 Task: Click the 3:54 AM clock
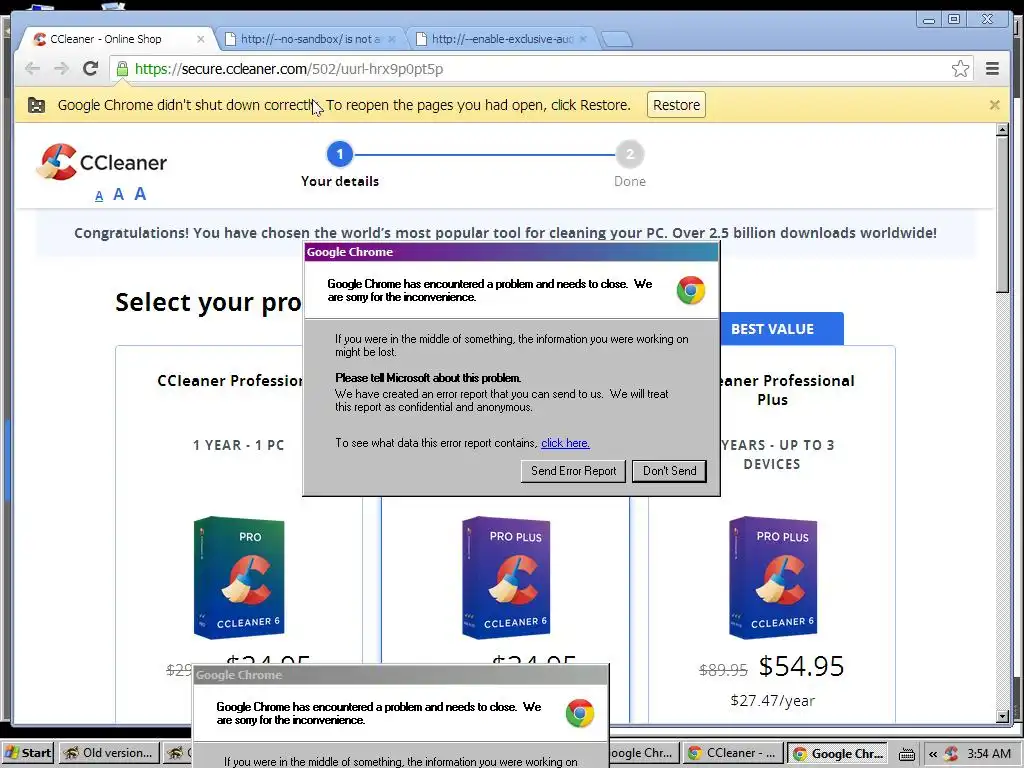989,754
